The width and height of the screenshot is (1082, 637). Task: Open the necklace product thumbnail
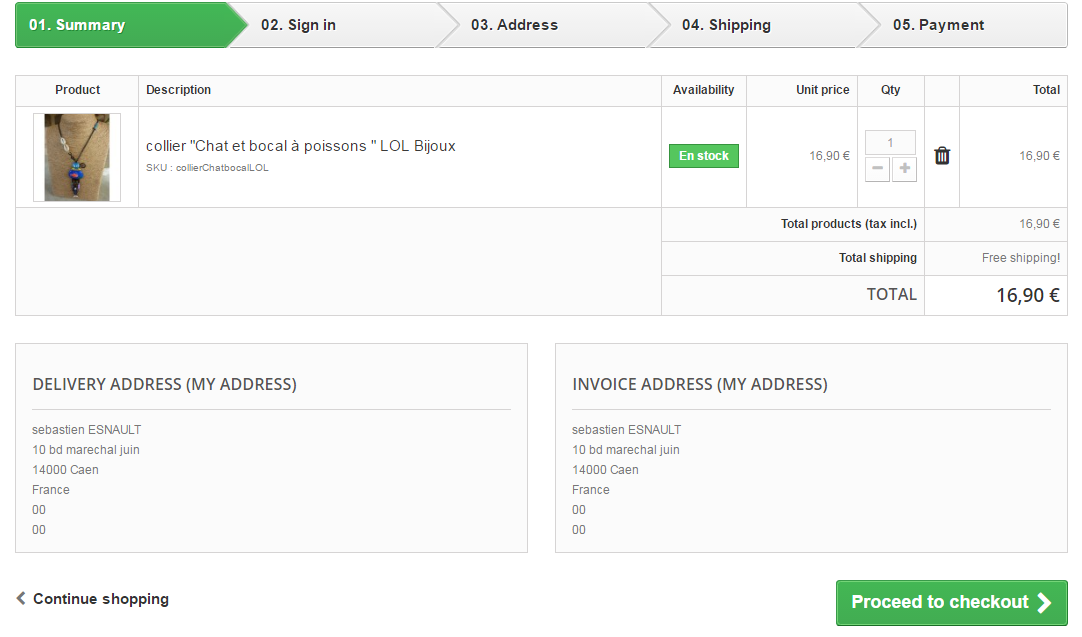click(77, 157)
